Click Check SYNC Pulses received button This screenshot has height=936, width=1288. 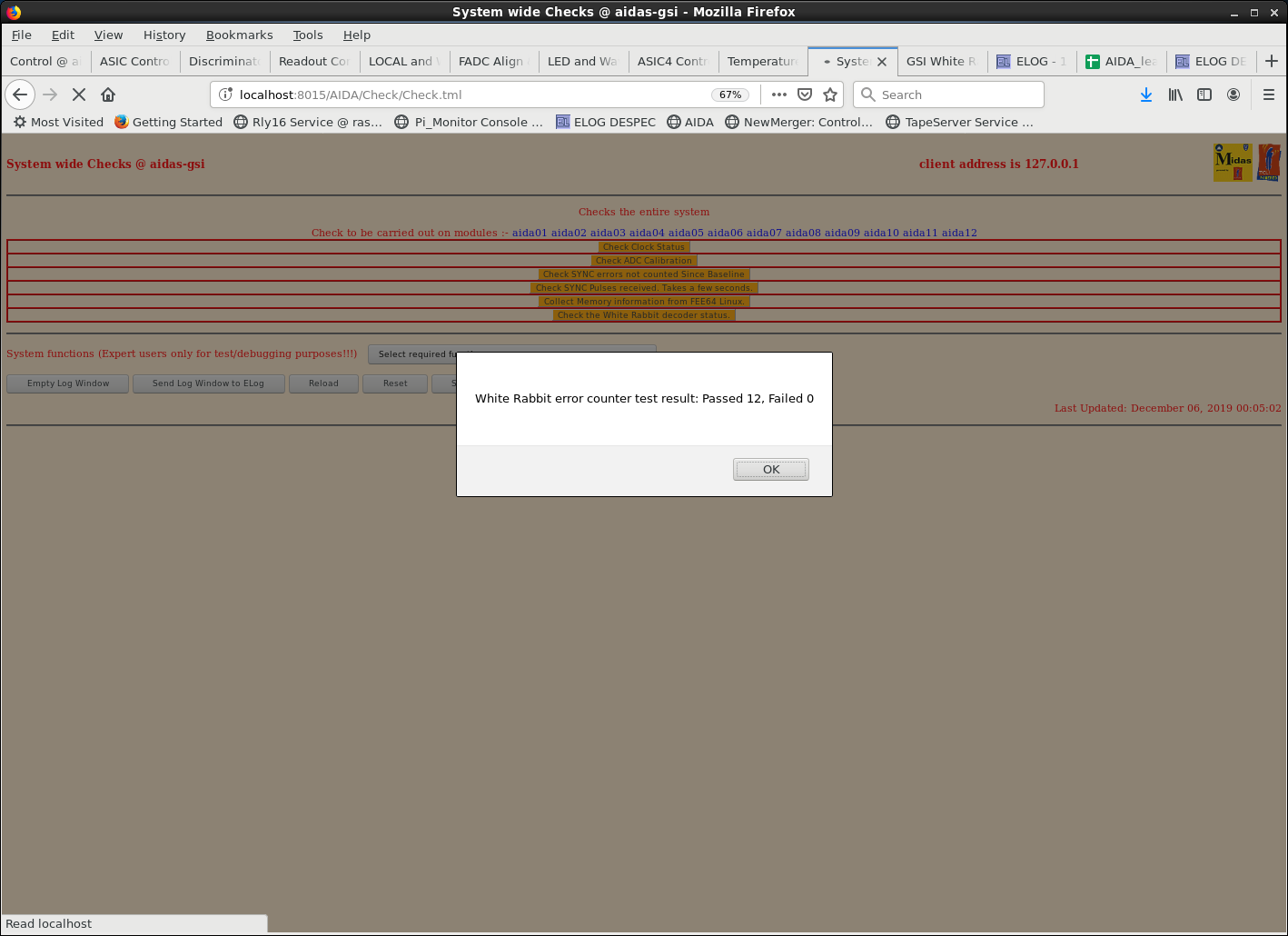[644, 288]
